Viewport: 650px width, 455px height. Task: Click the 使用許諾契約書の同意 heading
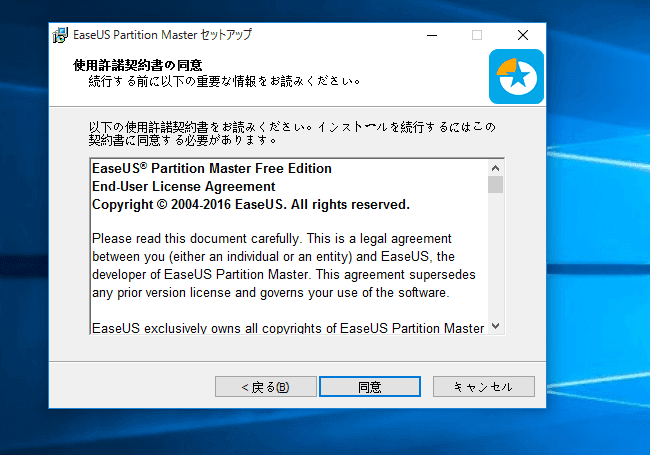[138, 65]
